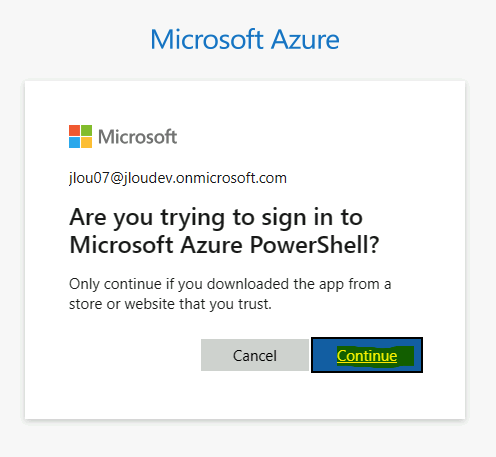Select the jlou07@jloudev.onmicrosoft.com account text

pos(178,178)
